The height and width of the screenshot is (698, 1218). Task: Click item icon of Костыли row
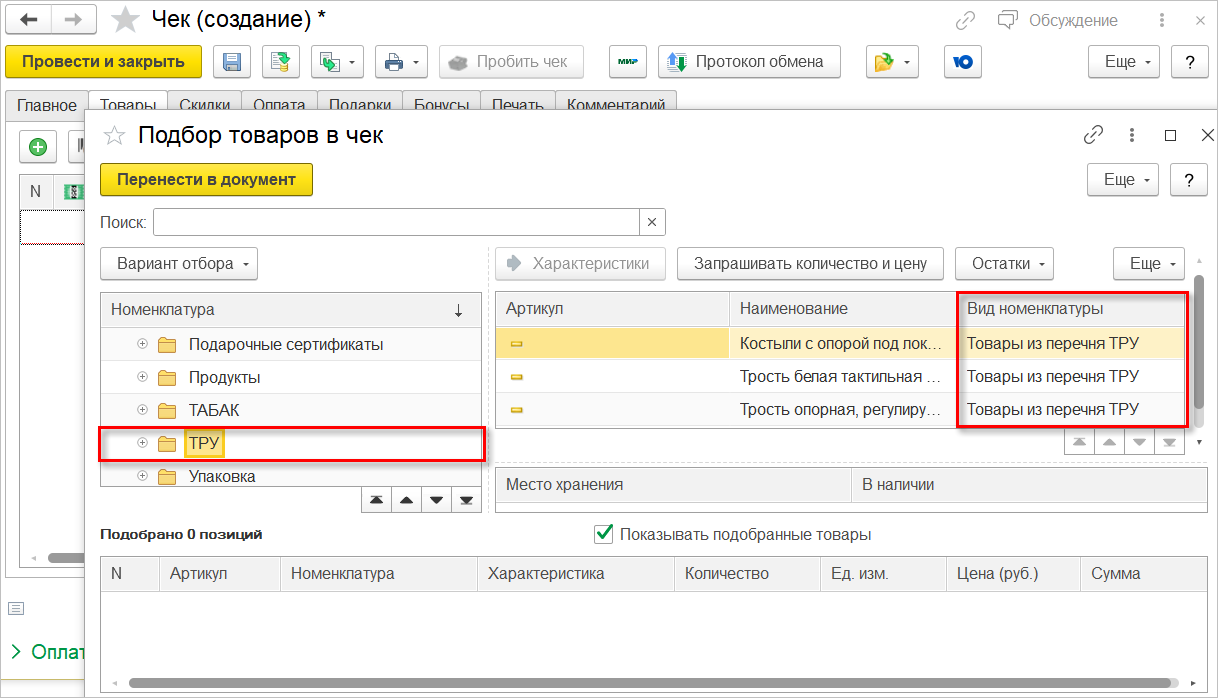517,344
